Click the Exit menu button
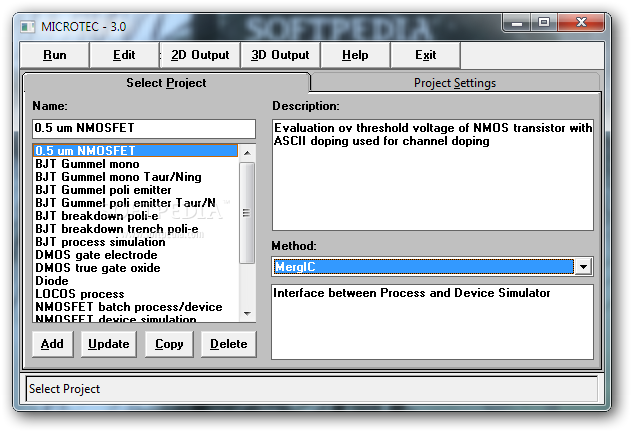Screen dimensions: 632x432 [x=426, y=55]
